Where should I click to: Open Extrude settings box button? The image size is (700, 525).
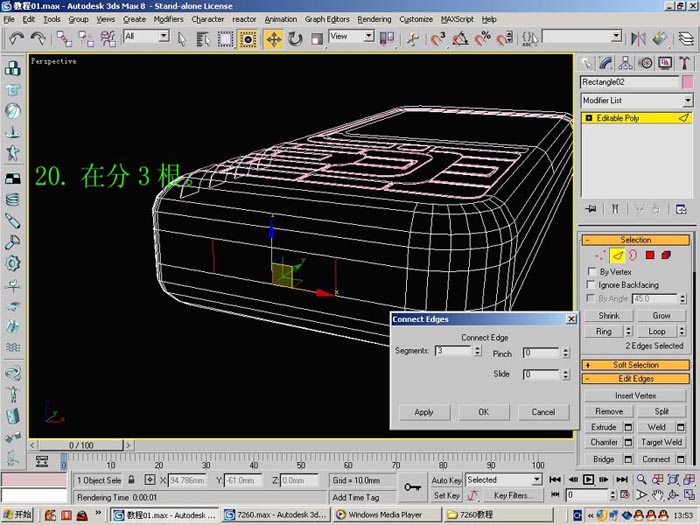pos(628,427)
